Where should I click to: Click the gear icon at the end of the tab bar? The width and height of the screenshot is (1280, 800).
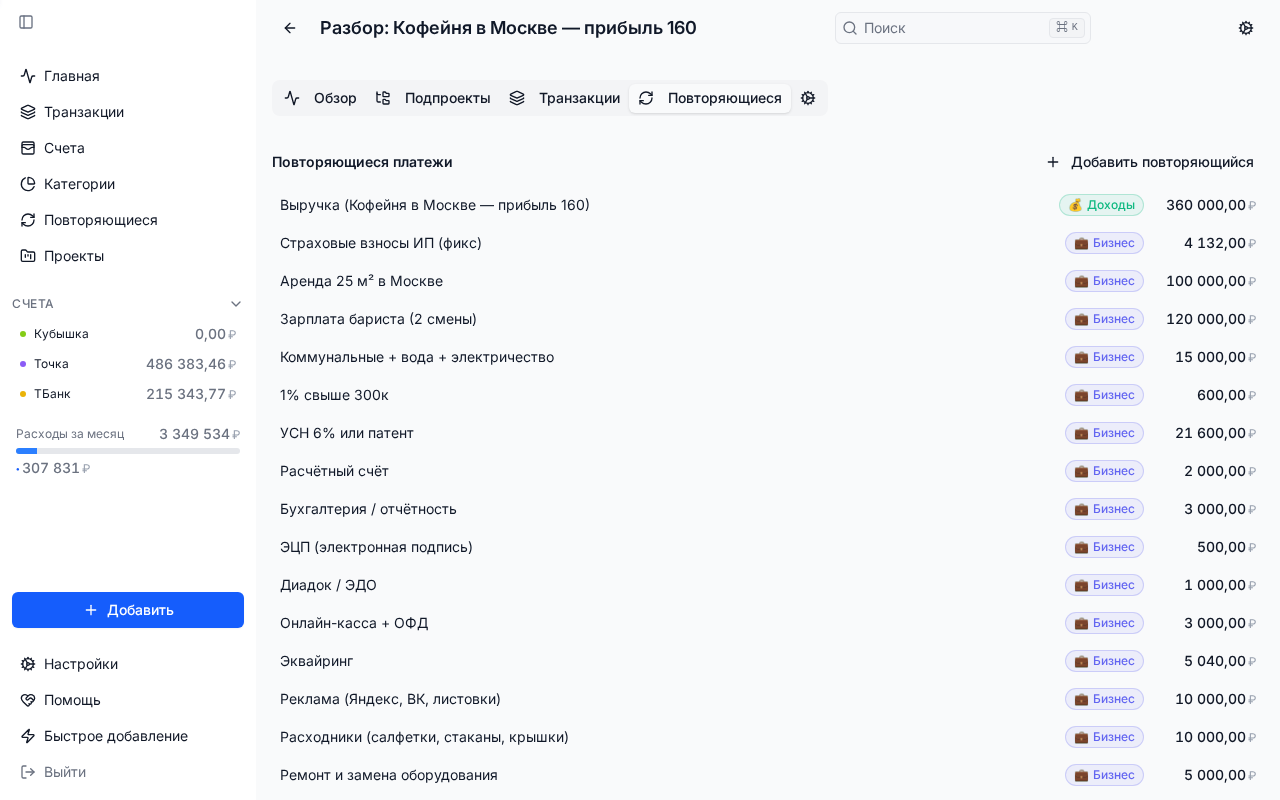point(808,98)
